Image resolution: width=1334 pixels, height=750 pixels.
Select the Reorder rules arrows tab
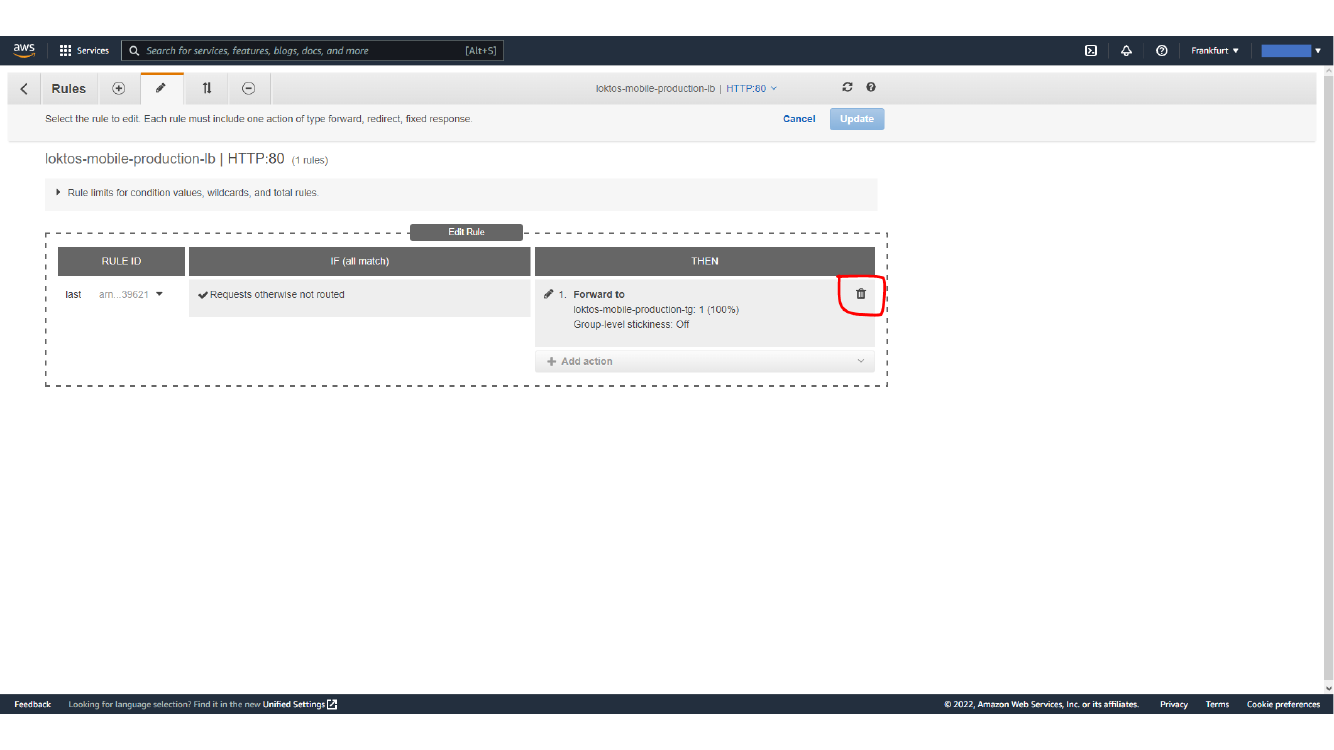pyautogui.click(x=206, y=88)
